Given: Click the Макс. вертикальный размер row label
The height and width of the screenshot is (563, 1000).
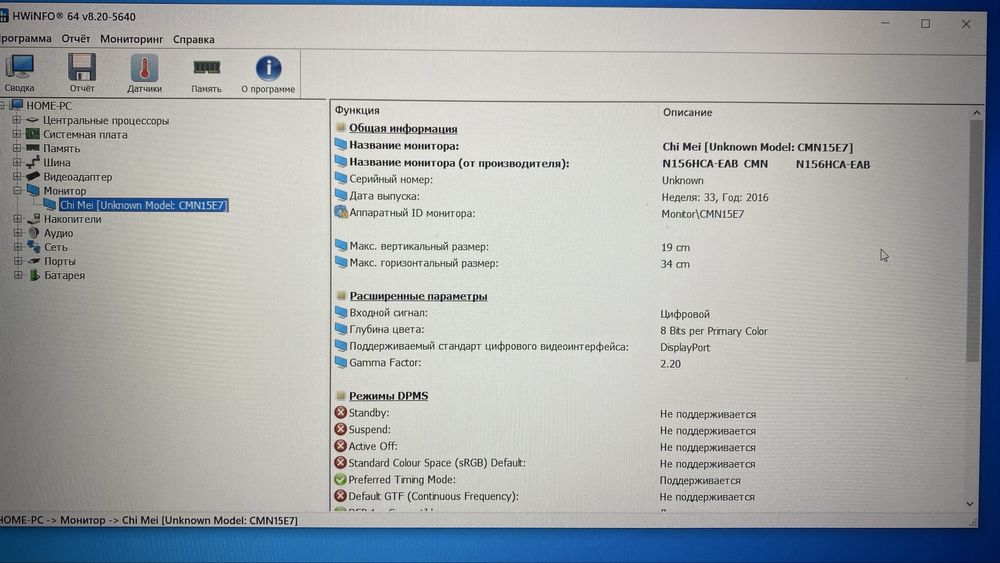Looking at the screenshot, I should pyautogui.click(x=419, y=246).
